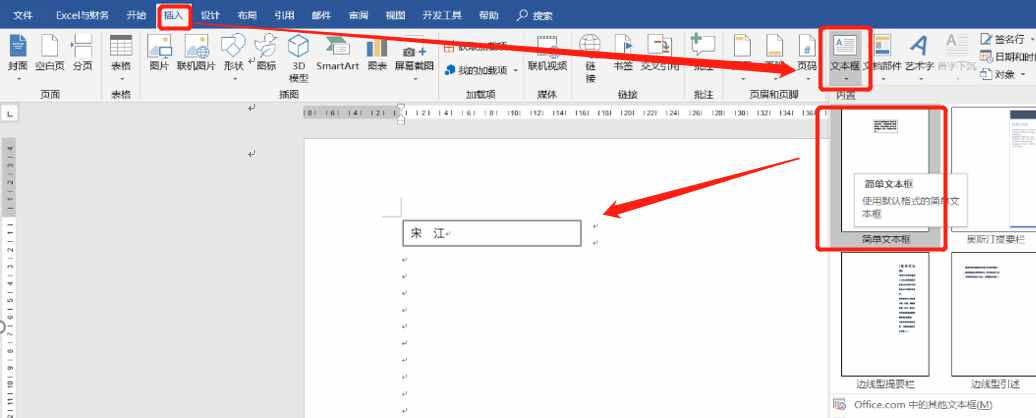Expand the 封面 dropdown arrow

coord(18,79)
